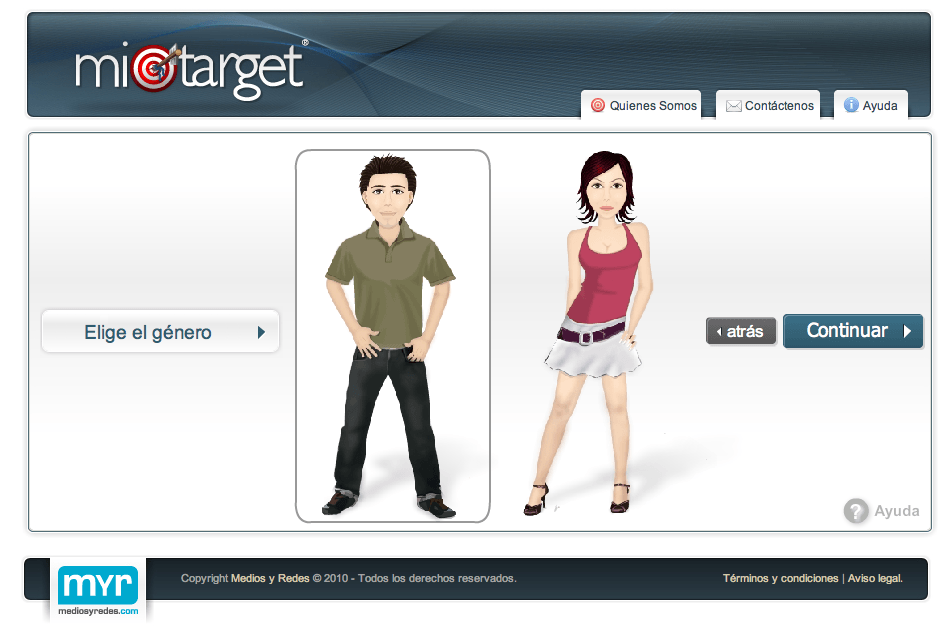
Task: Click the mitarget logo
Action: pyautogui.click(x=190, y=68)
